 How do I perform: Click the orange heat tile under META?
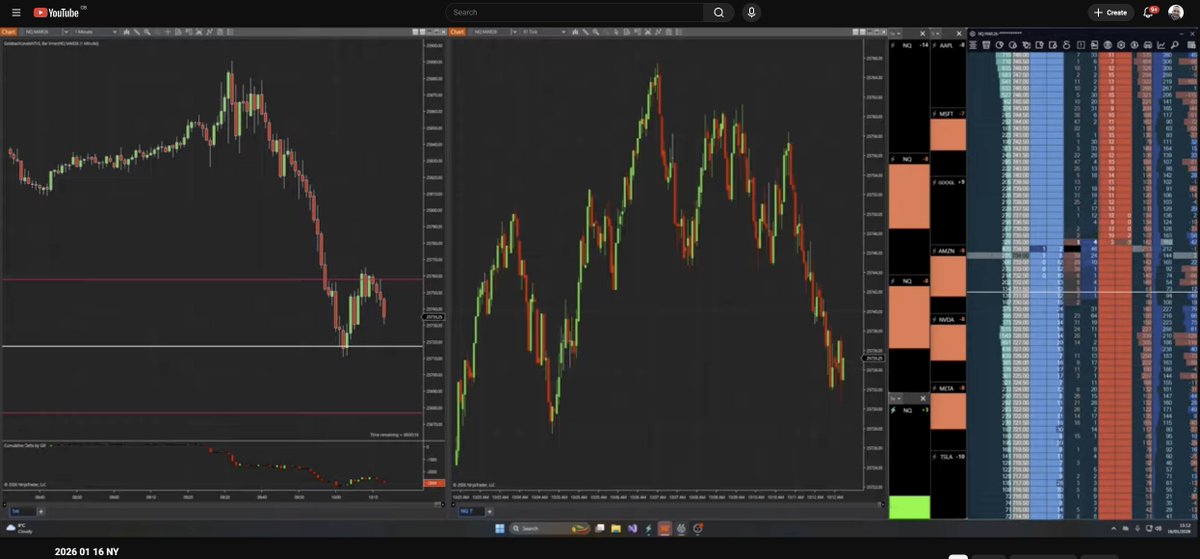(947, 411)
